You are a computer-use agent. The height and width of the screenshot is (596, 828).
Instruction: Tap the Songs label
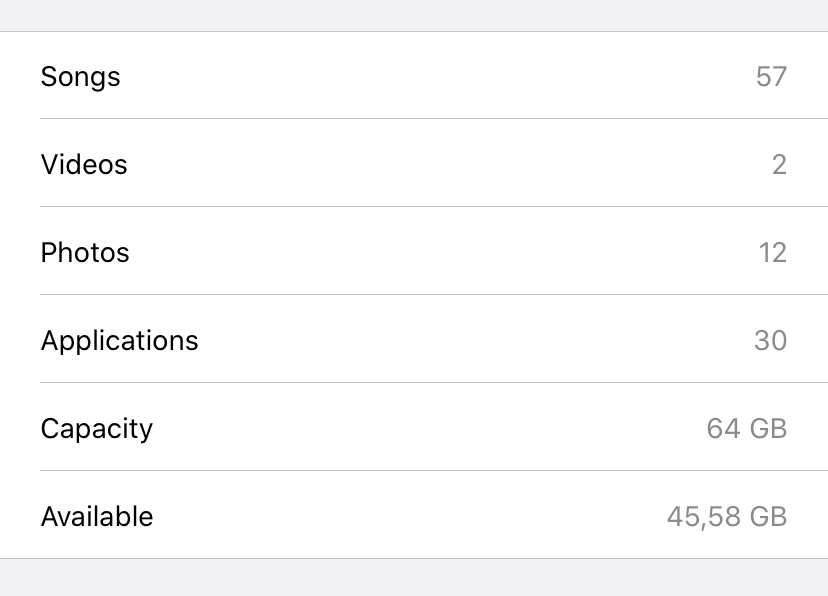point(80,77)
